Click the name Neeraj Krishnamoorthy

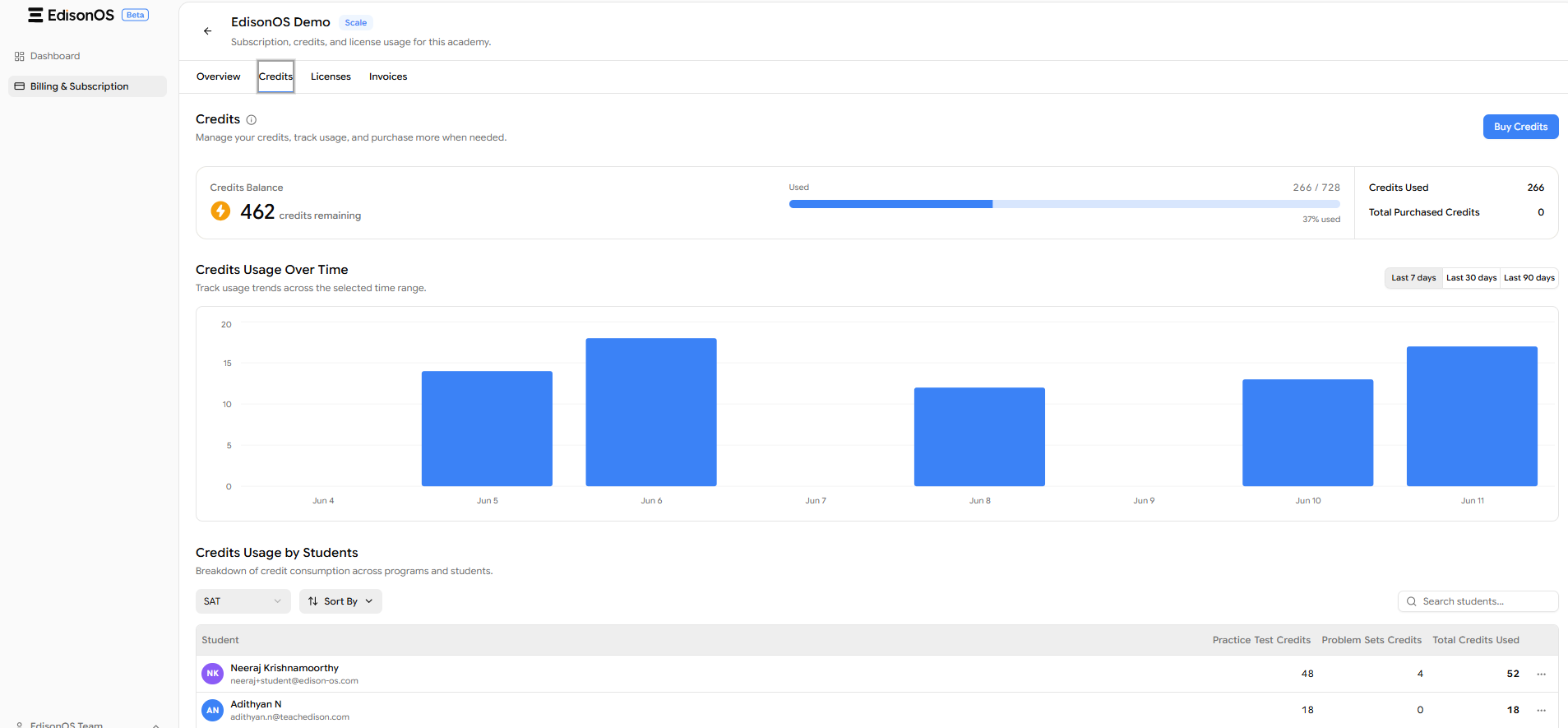click(x=284, y=668)
